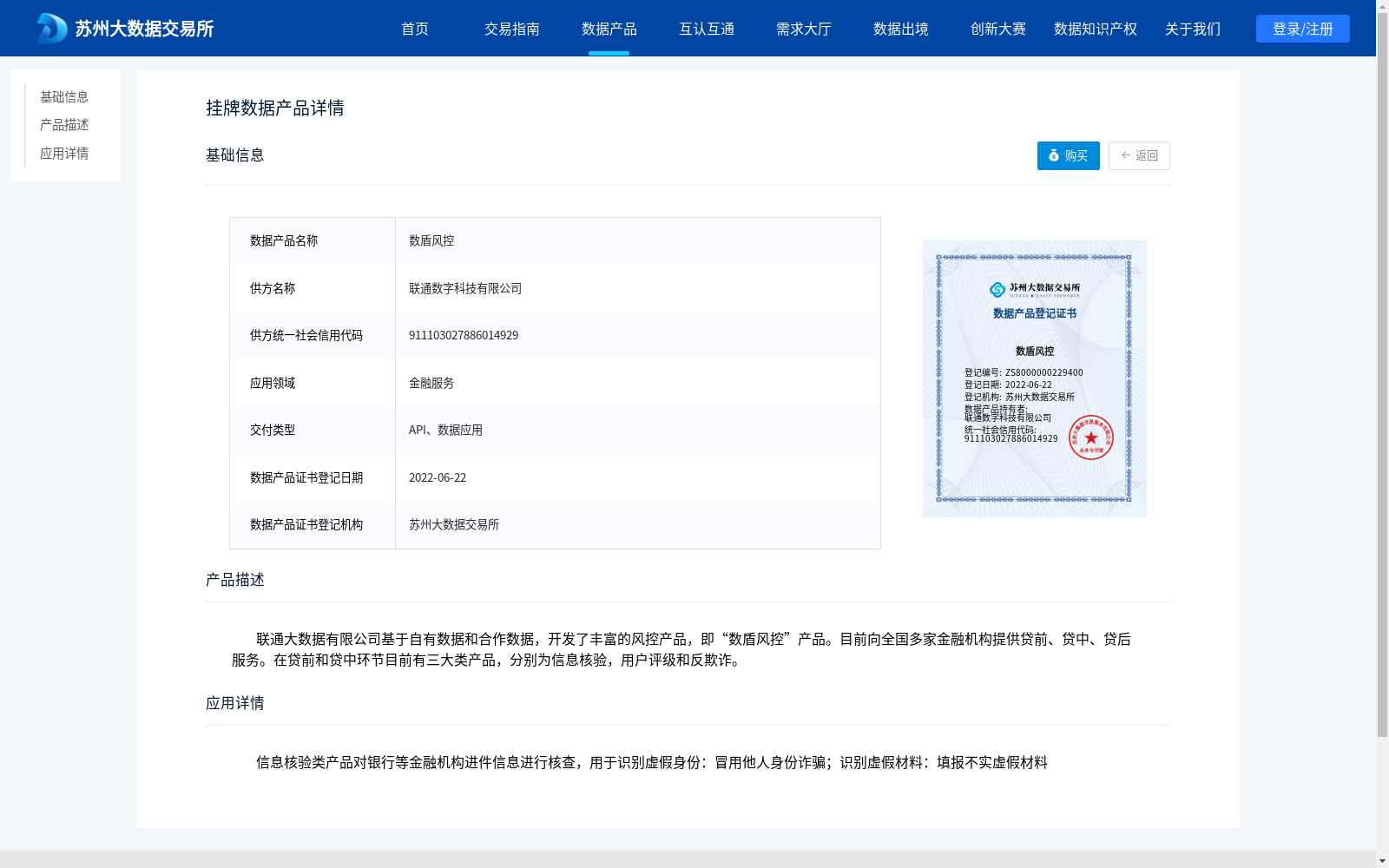Click the credit code 911103027886014929 cell

pos(637,336)
